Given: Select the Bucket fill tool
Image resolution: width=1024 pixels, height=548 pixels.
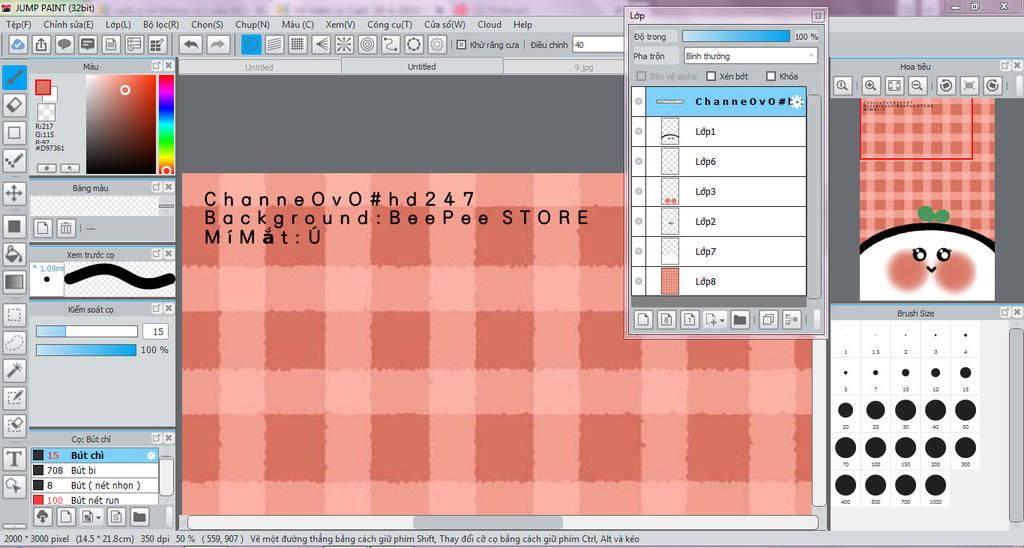Looking at the screenshot, I should 14,253.
